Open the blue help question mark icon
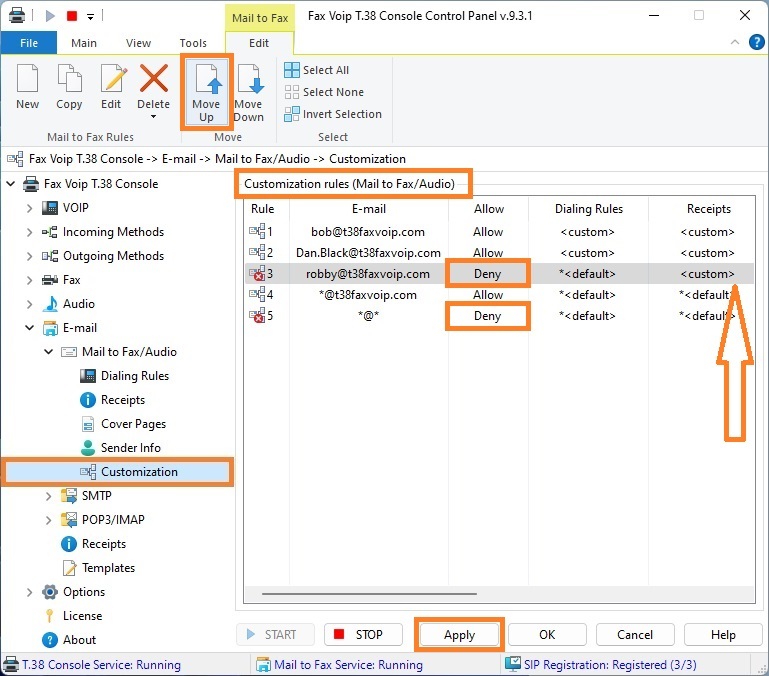Image resolution: width=769 pixels, height=676 pixels. 756,43
